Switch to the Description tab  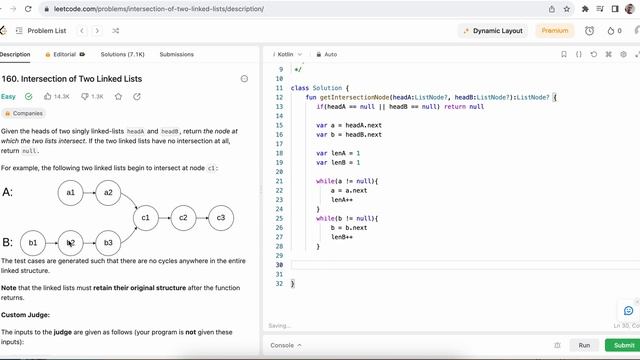pyautogui.click(x=15, y=54)
